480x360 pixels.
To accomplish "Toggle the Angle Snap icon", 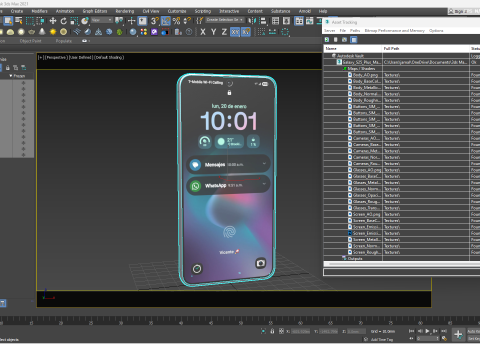I will pyautogui.click(x=166, y=21).
